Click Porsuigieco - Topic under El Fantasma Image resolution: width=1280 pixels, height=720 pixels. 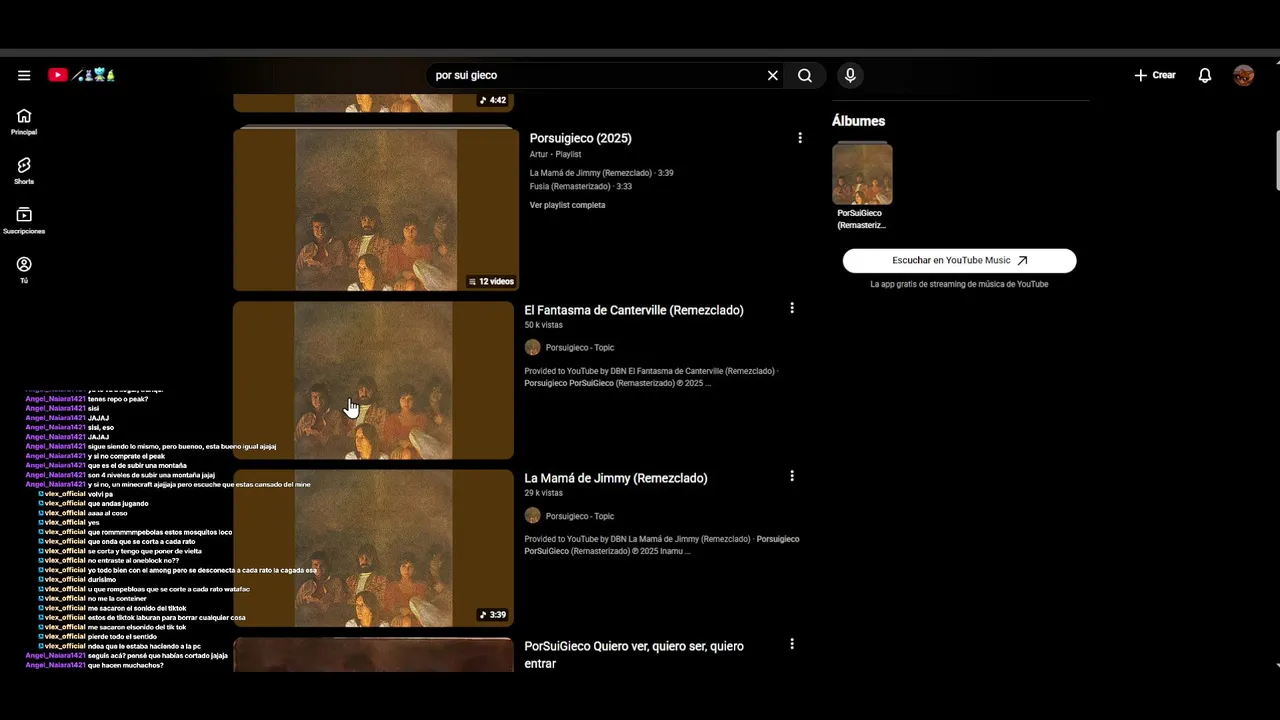click(580, 348)
